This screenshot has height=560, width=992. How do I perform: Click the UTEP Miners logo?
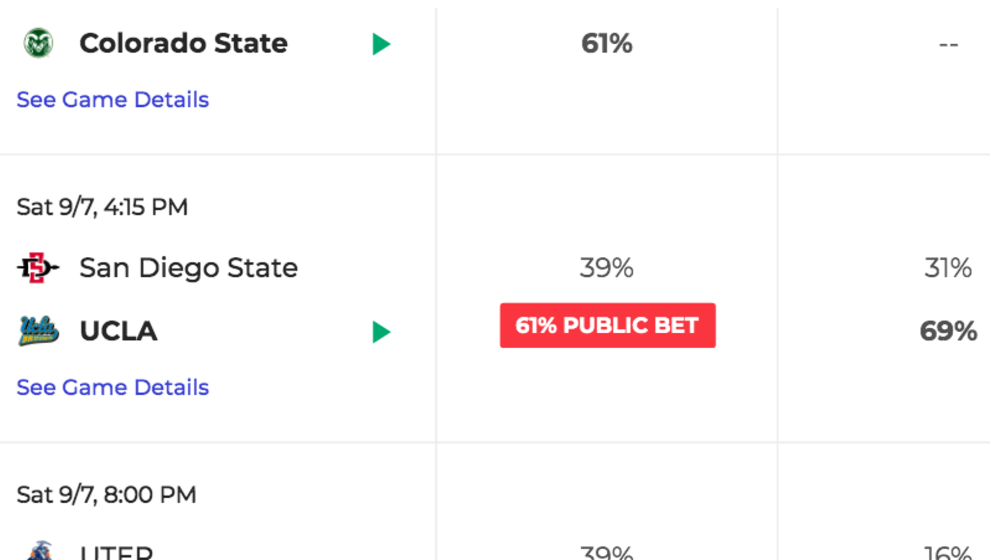[x=39, y=551]
